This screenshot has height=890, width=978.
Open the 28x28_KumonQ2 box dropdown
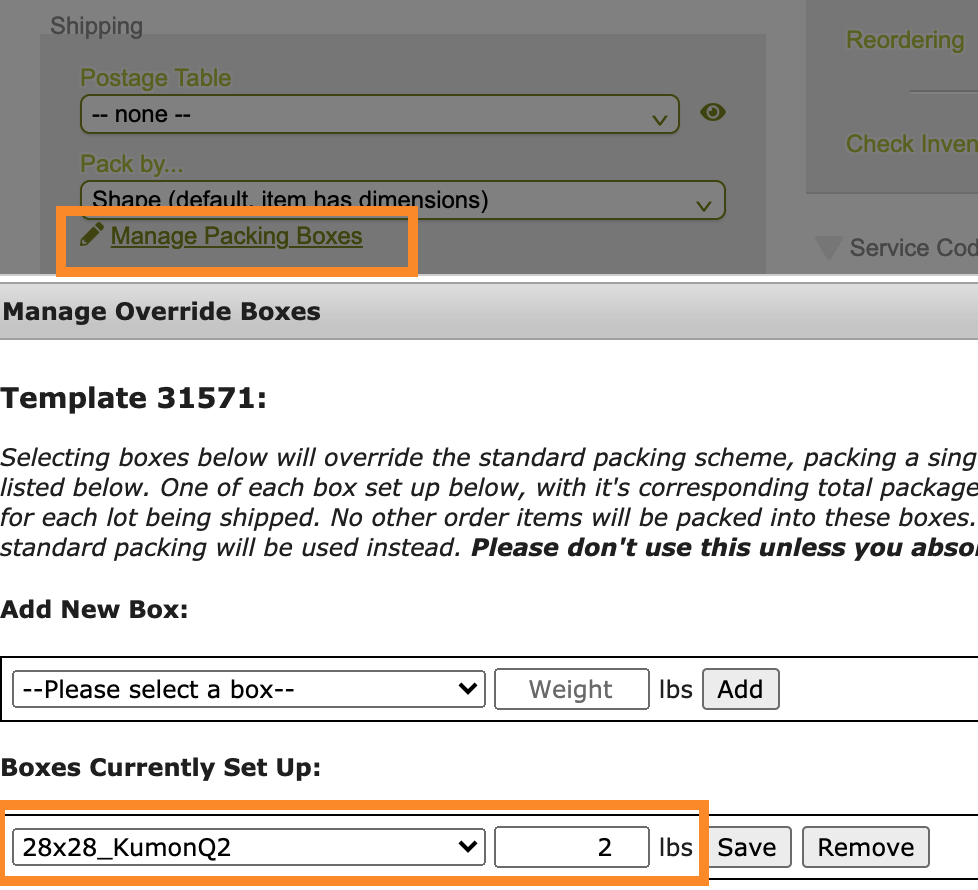point(248,847)
